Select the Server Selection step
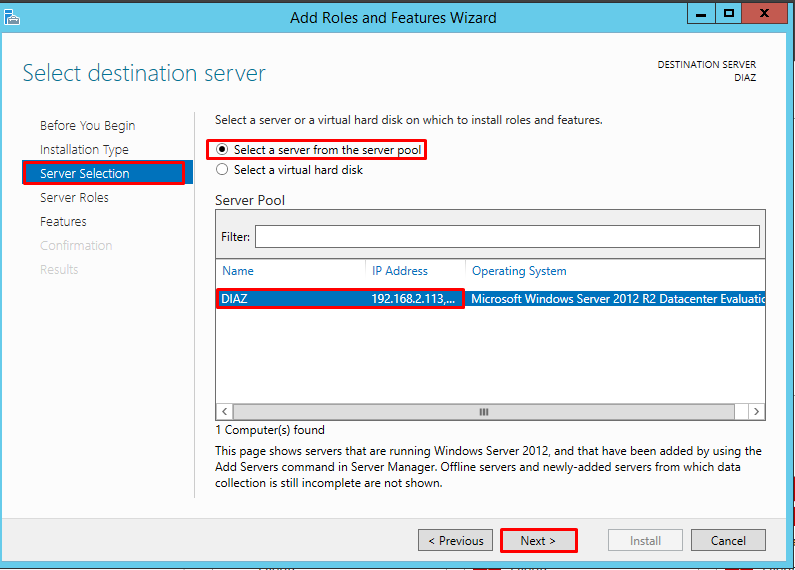The image size is (795, 570). tap(85, 174)
